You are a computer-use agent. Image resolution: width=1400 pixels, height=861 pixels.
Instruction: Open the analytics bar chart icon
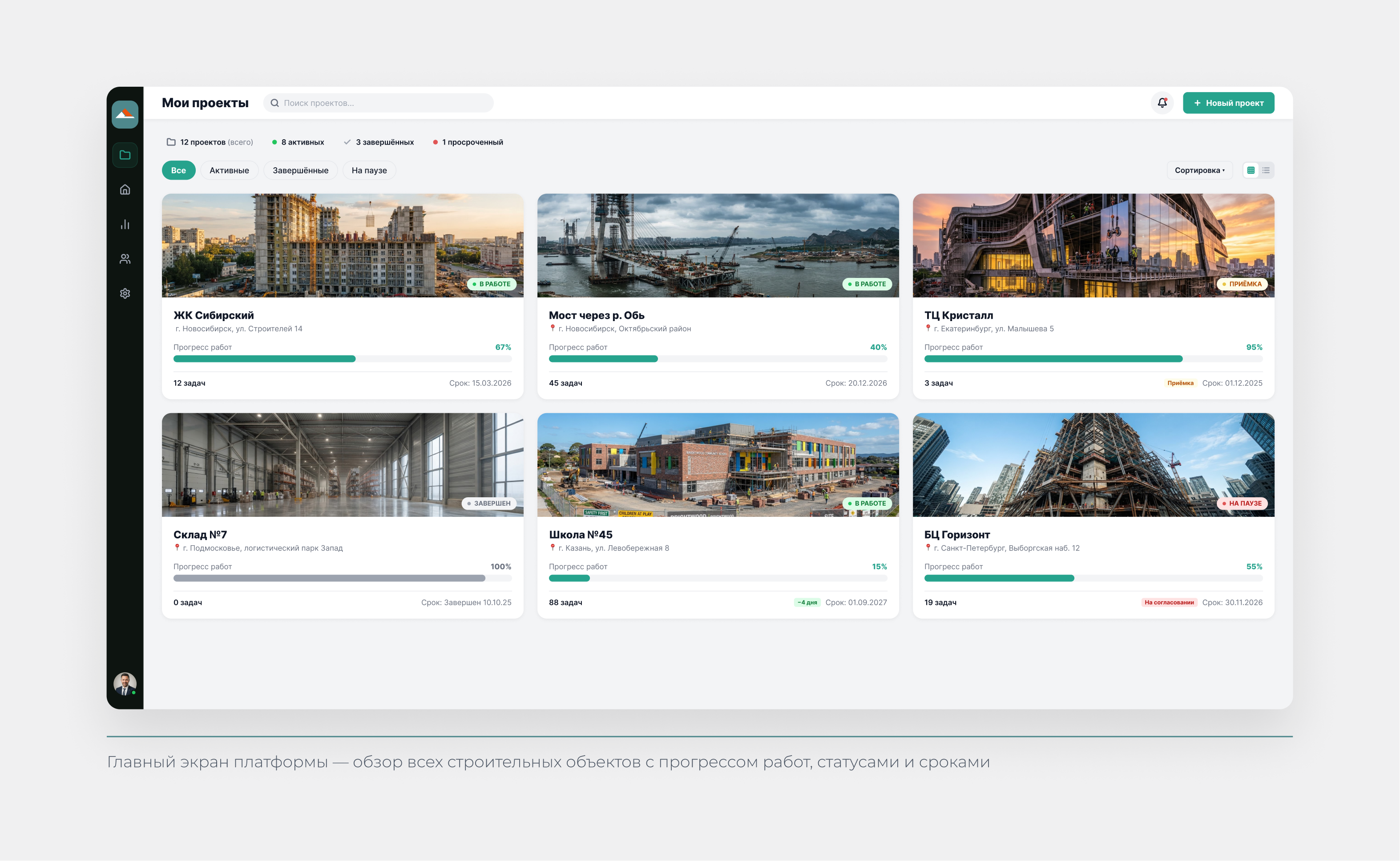tap(125, 224)
